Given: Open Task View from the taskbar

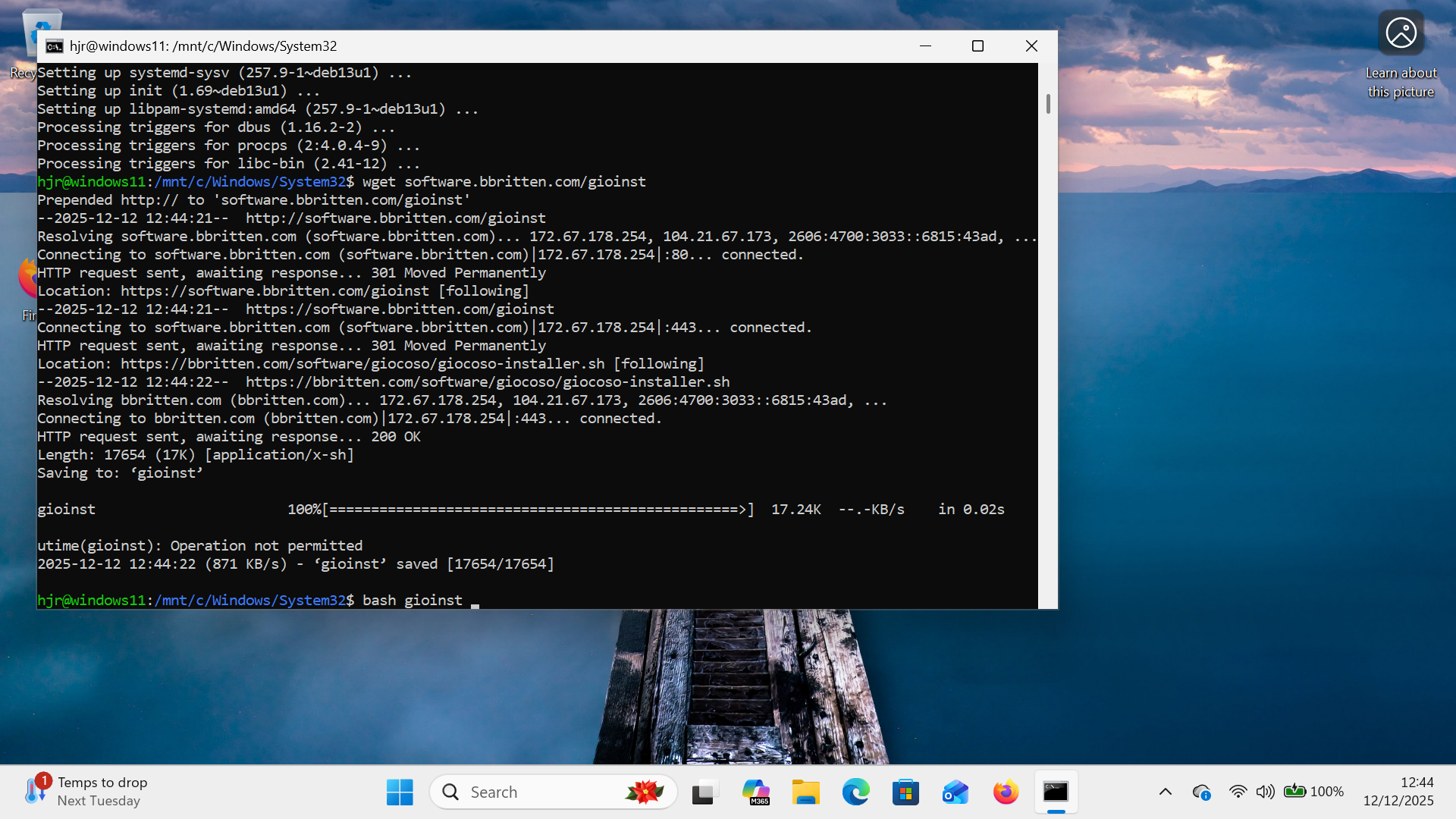Looking at the screenshot, I should (704, 792).
